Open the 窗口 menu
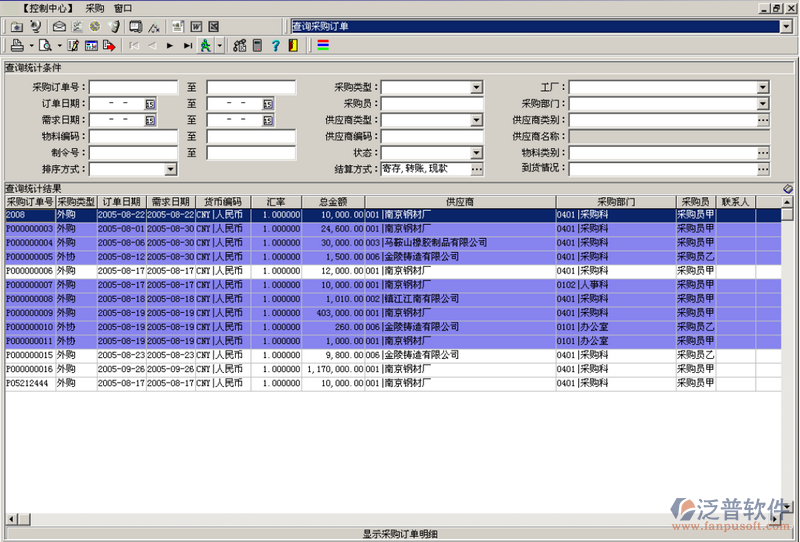This screenshot has width=800, height=542. coord(123,7)
